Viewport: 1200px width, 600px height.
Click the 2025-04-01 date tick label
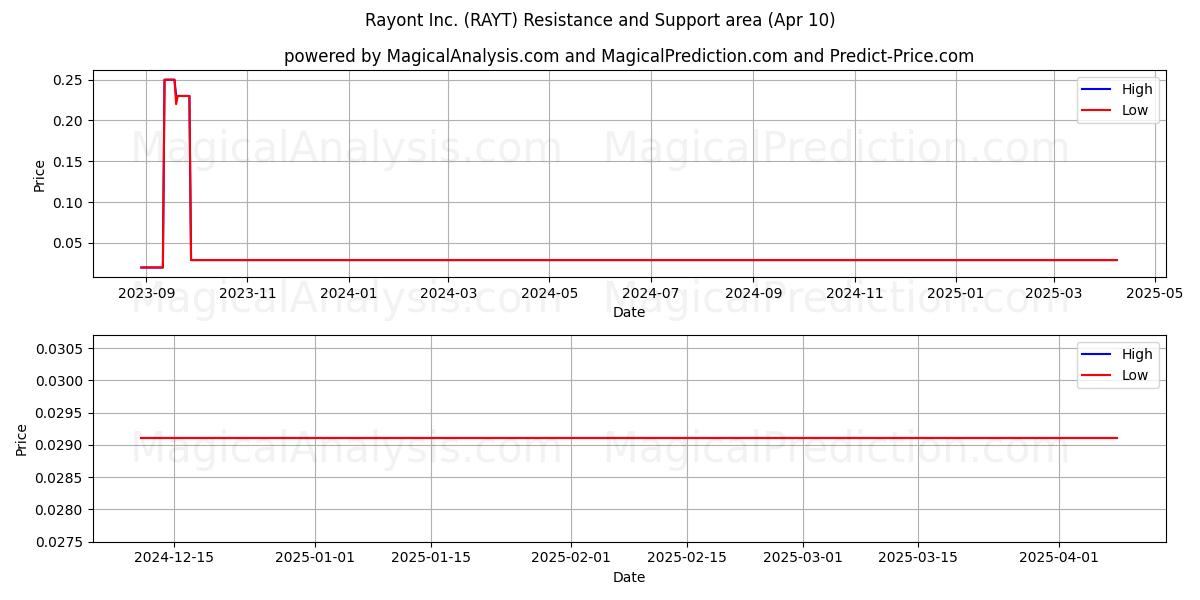[x=1059, y=558]
